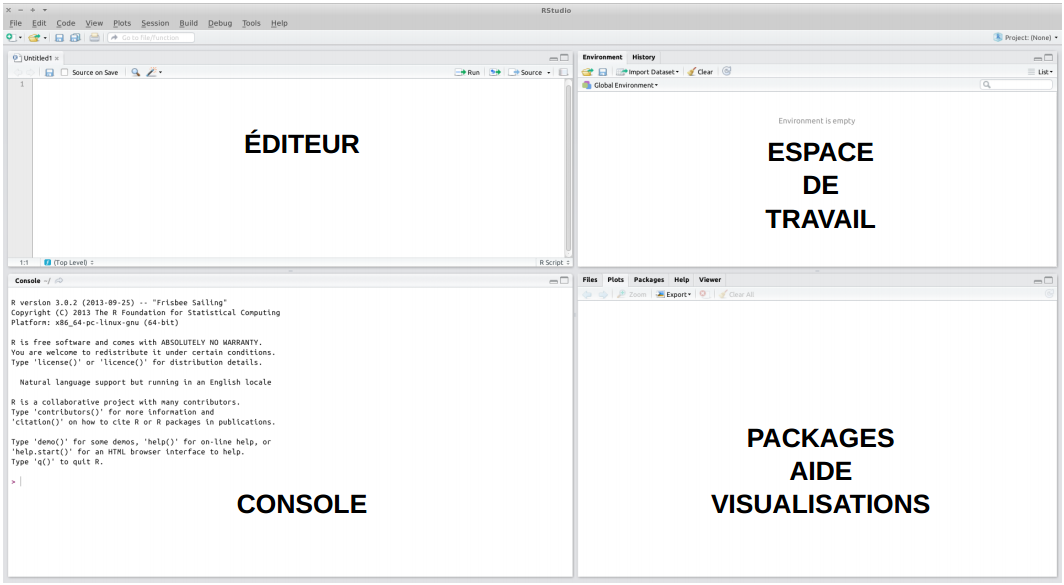Screen dimensions: 1064x585
Task: Click the Go to file/function field
Action: pos(150,38)
